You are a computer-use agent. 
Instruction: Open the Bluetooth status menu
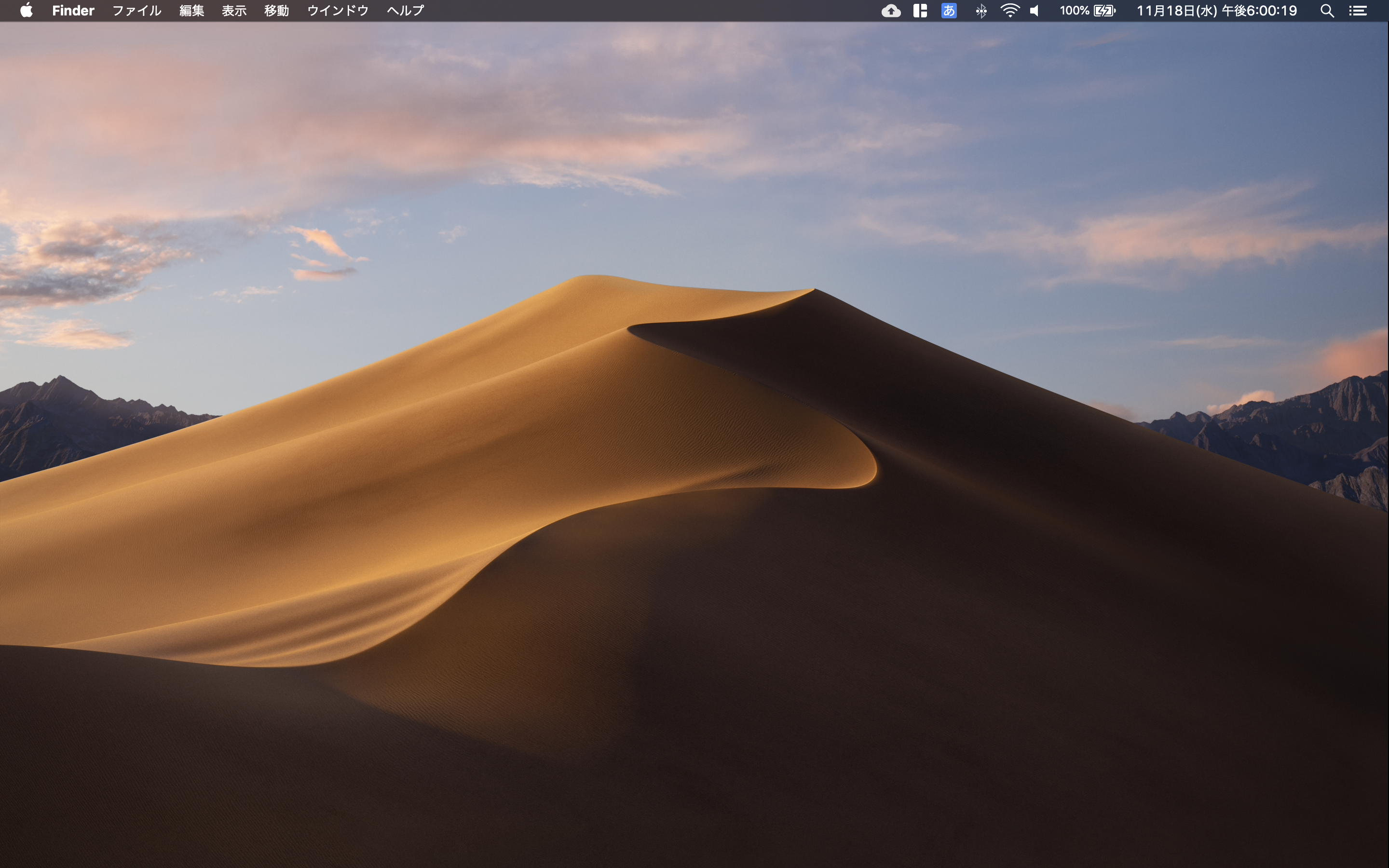pyautogui.click(x=981, y=10)
